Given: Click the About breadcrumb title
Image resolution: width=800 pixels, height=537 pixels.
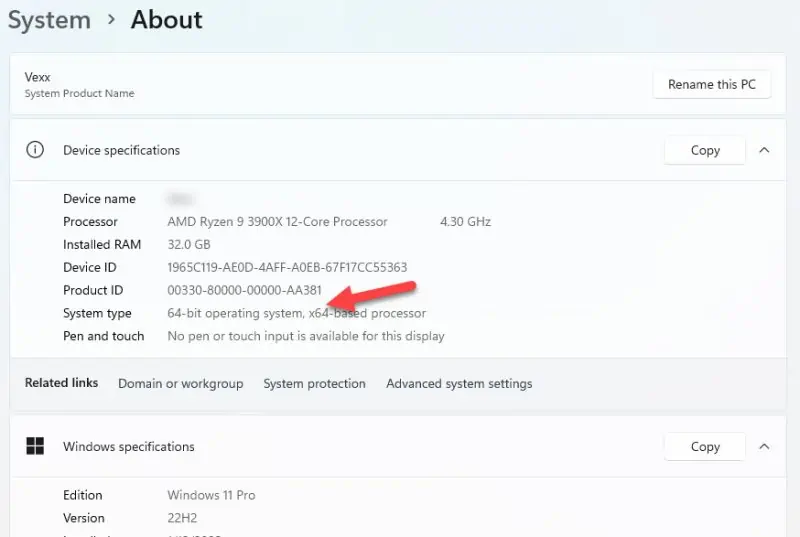Looking at the screenshot, I should [166, 20].
